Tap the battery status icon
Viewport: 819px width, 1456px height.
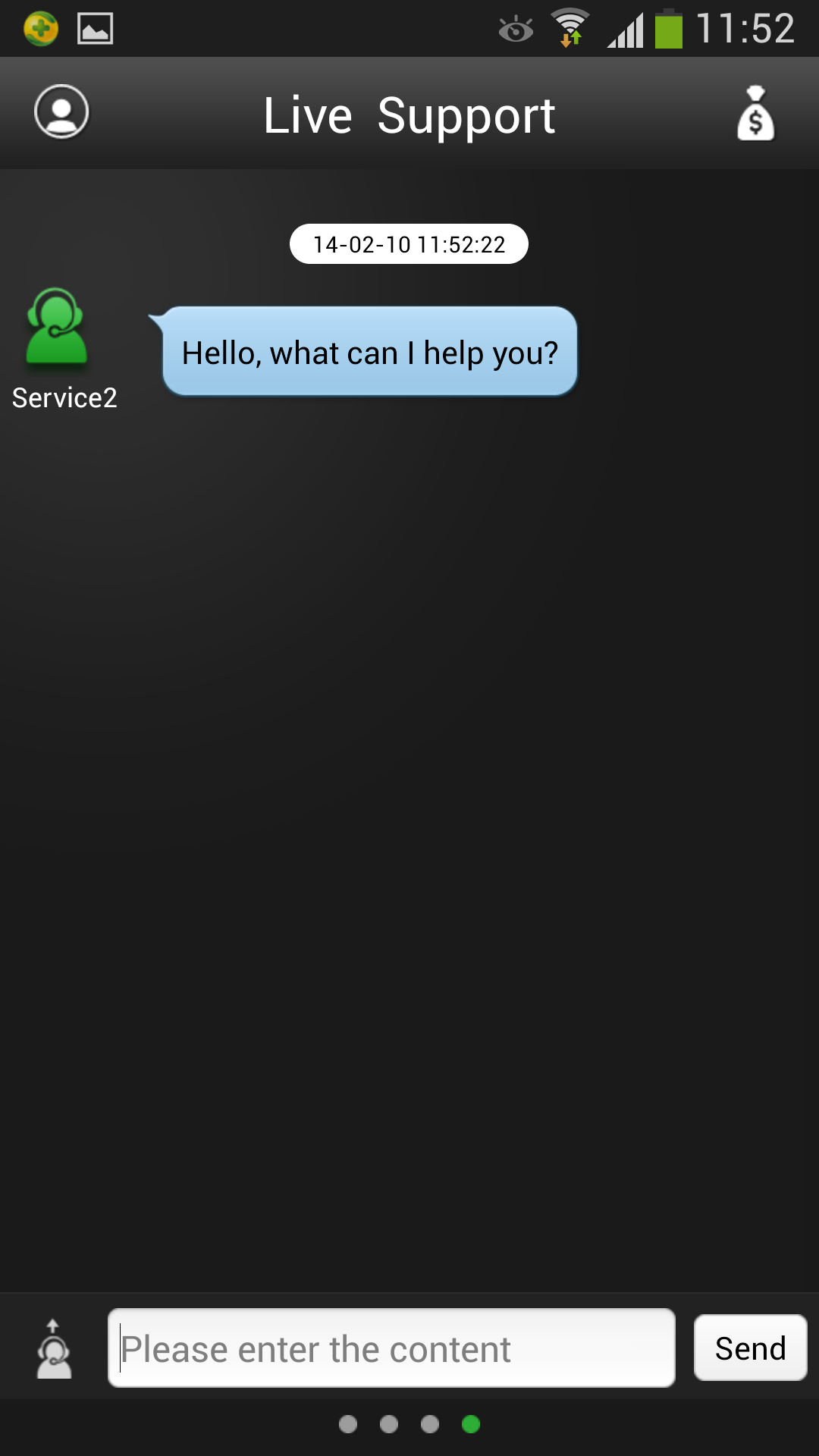tap(669, 29)
